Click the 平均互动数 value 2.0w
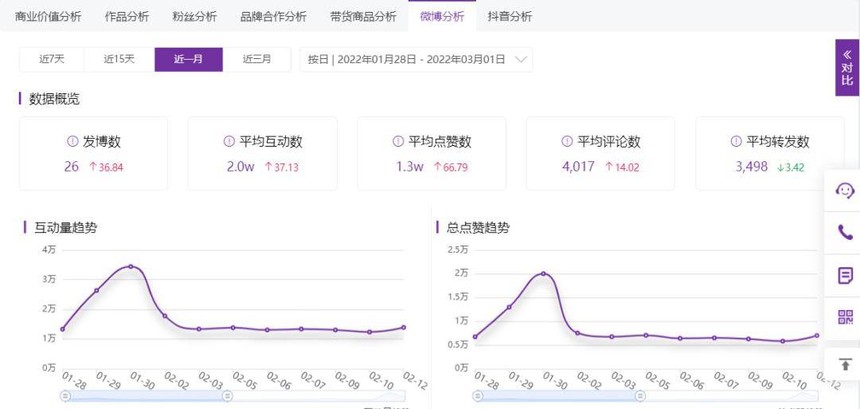This screenshot has width=860, height=409. [241, 167]
